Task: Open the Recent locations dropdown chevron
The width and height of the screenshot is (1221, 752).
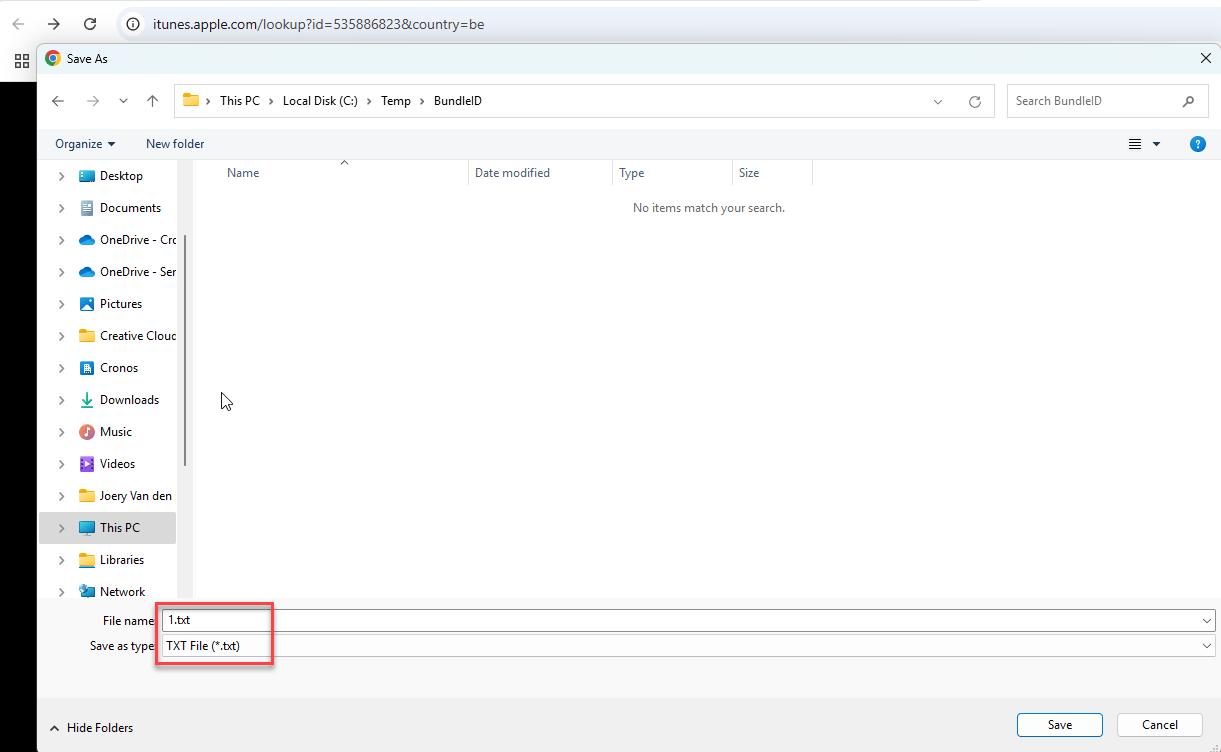Action: pyautogui.click(x=123, y=101)
